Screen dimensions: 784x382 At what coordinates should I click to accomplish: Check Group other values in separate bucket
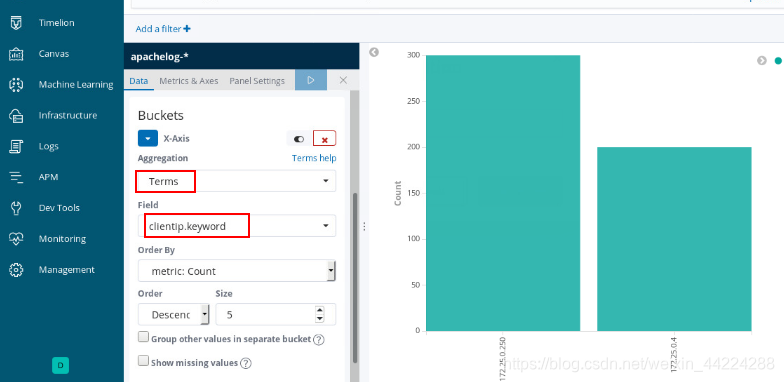click(144, 337)
